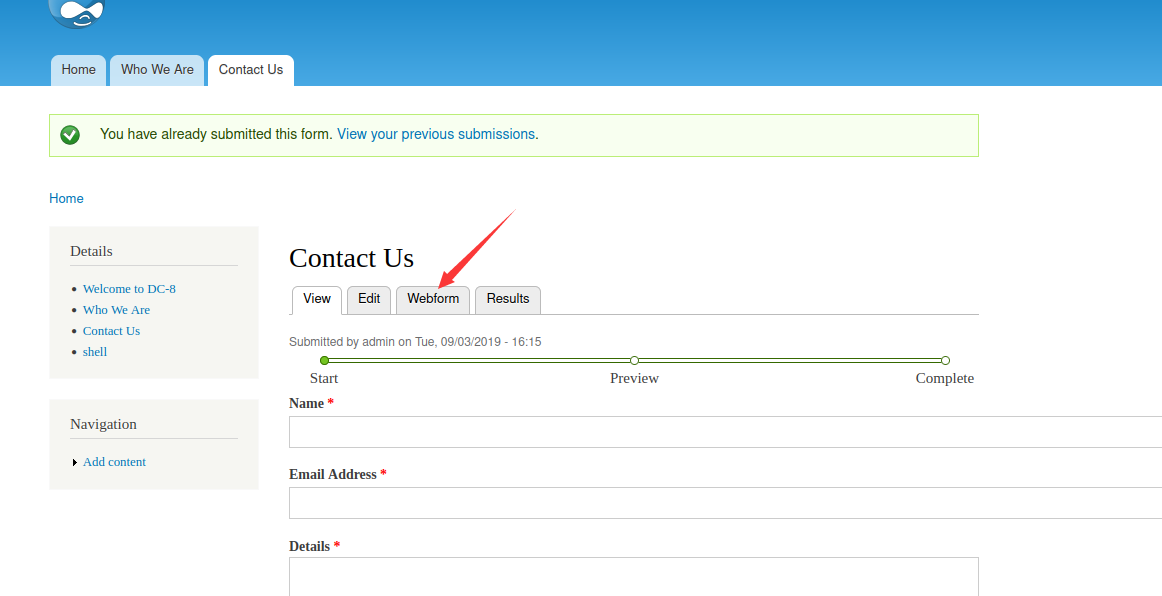Image resolution: width=1162 pixels, height=596 pixels.
Task: Click the green checkmark status icon
Action: tap(70, 135)
